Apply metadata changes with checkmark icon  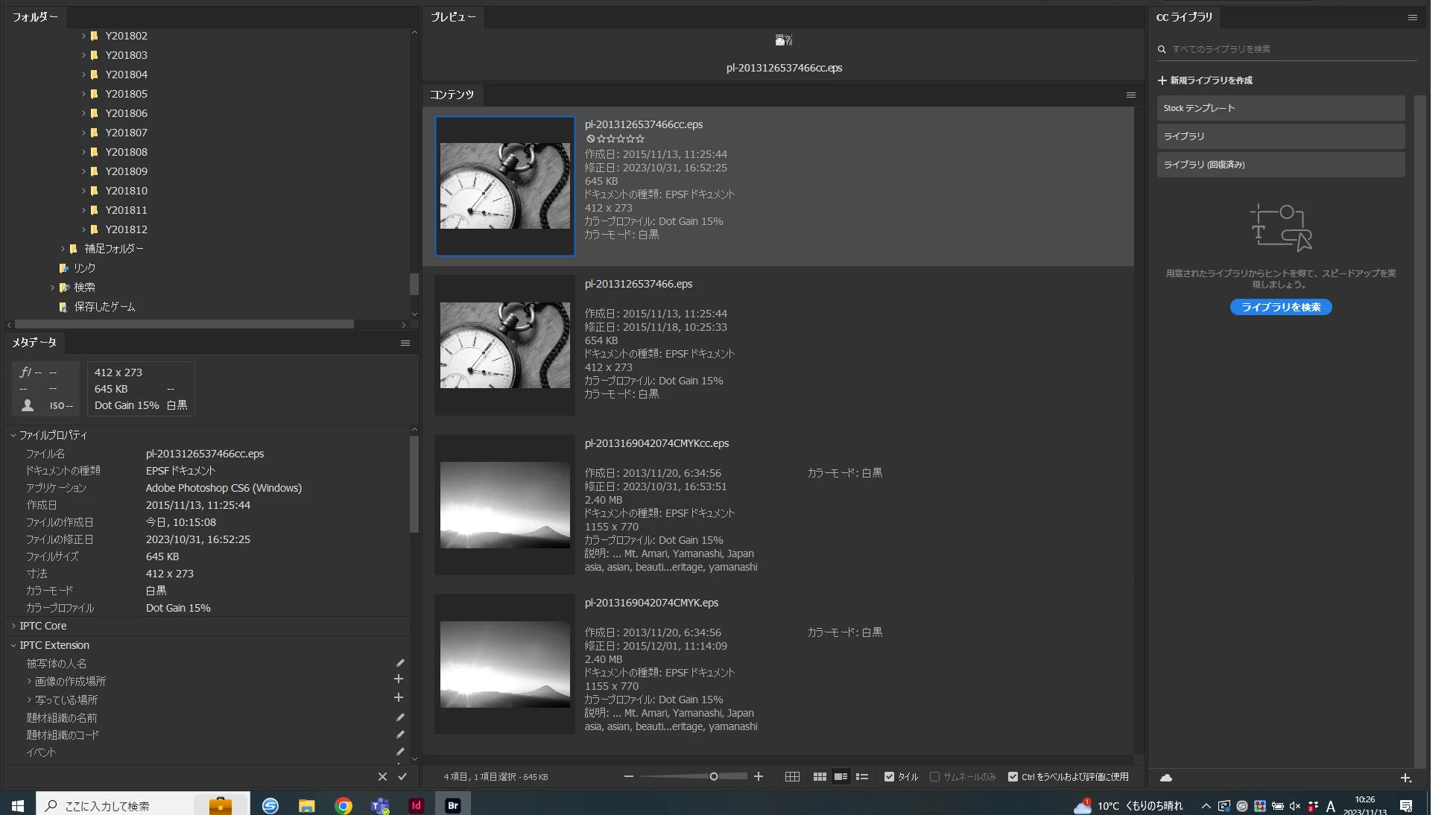(x=402, y=776)
